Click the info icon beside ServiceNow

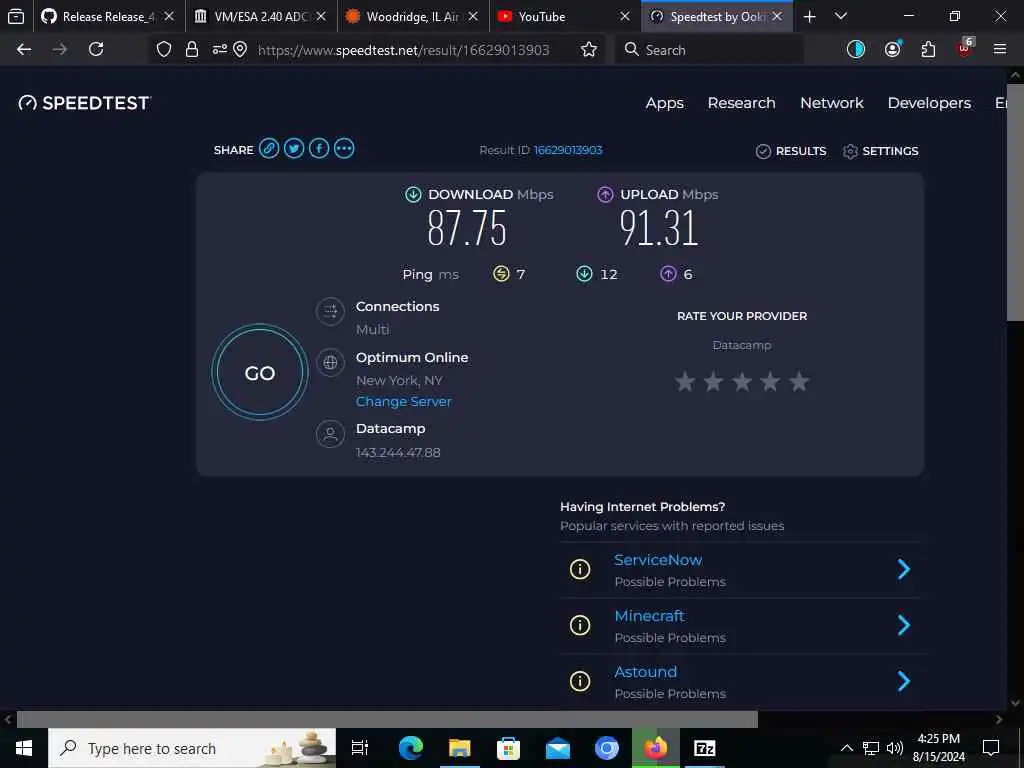click(580, 569)
